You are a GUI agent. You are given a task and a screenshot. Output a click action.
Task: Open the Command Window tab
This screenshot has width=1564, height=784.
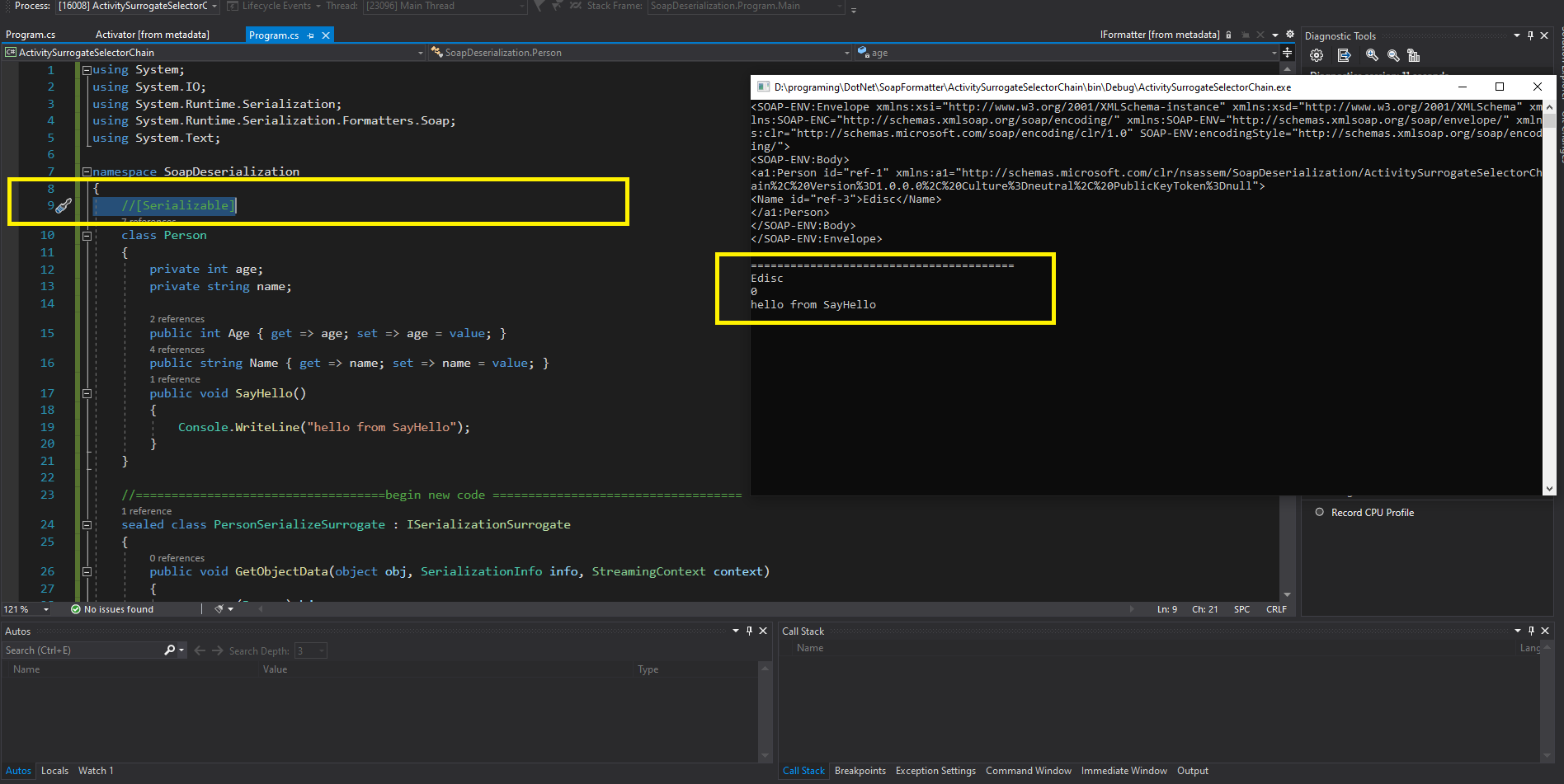point(1029,771)
